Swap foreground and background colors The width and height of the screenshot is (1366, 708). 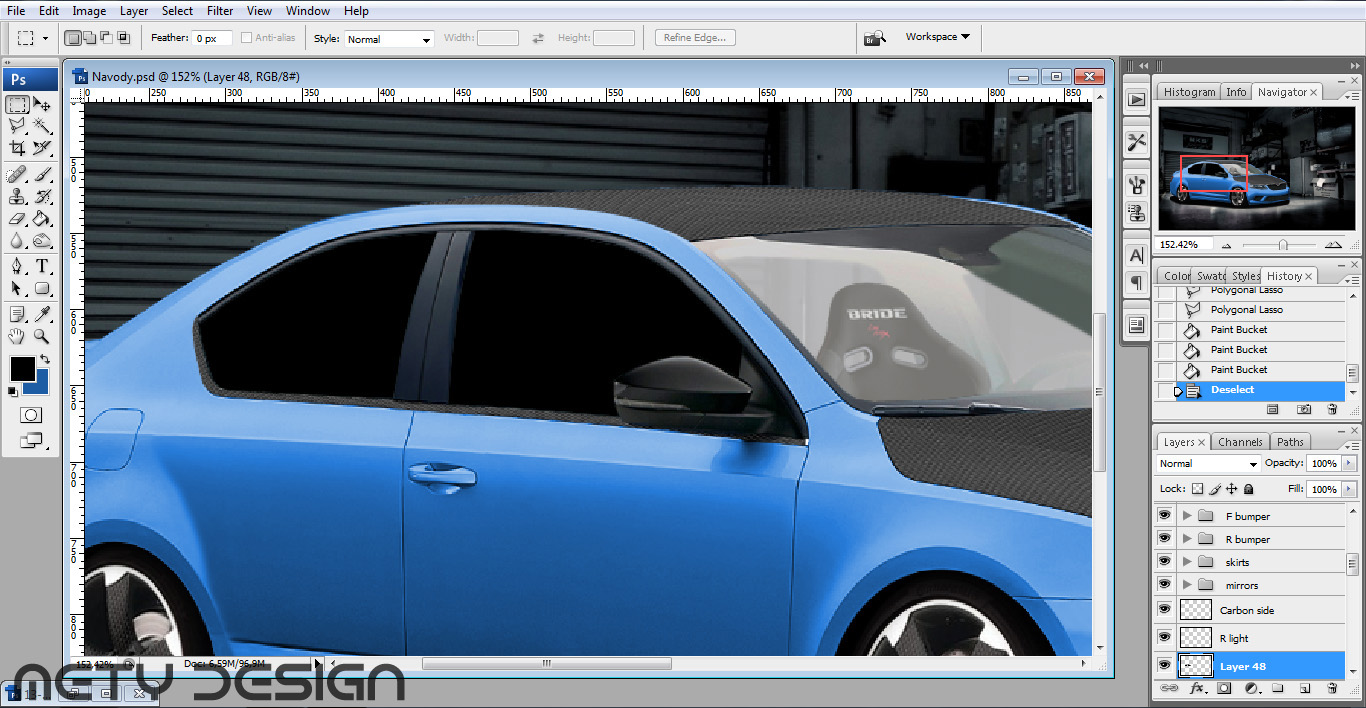click(x=44, y=359)
